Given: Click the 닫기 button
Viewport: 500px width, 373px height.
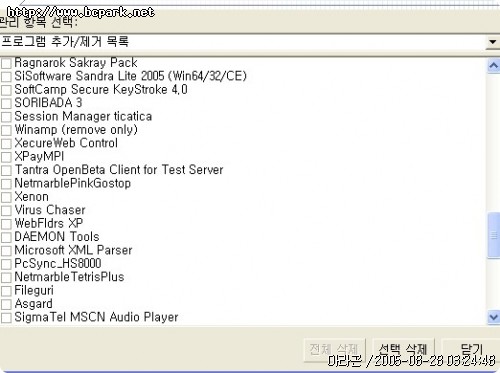Looking at the screenshot, I should click(471, 350).
